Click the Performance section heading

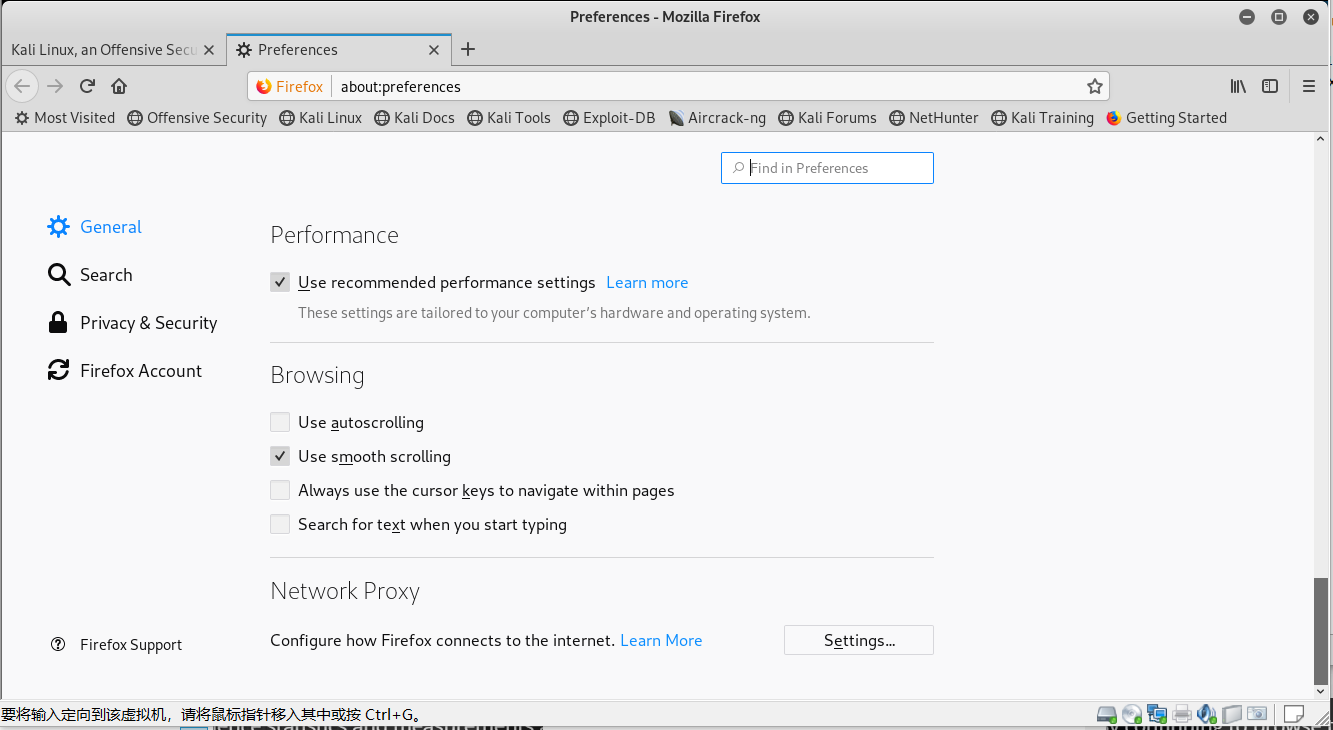pos(335,235)
